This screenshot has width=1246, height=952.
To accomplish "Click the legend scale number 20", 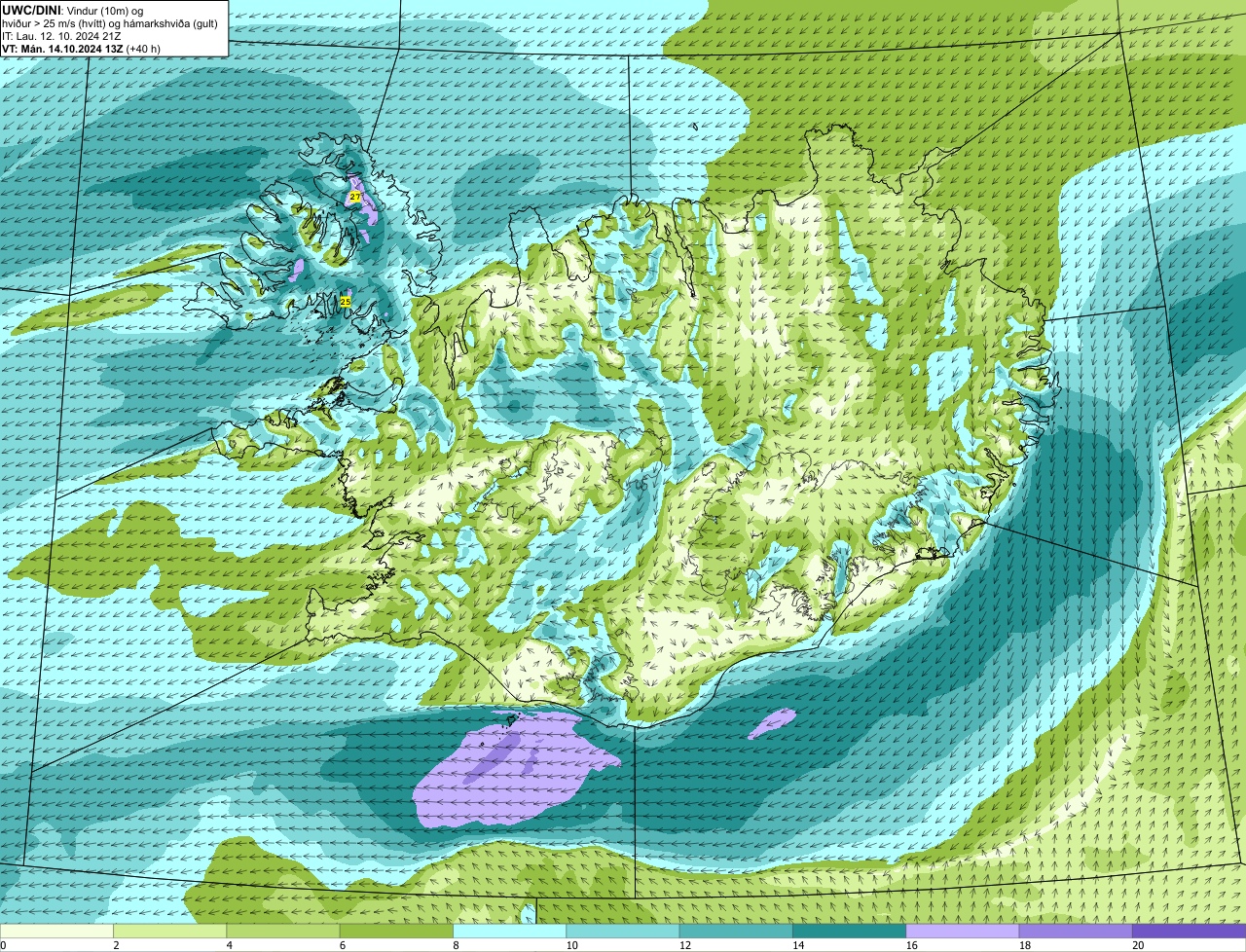I will 1138,945.
